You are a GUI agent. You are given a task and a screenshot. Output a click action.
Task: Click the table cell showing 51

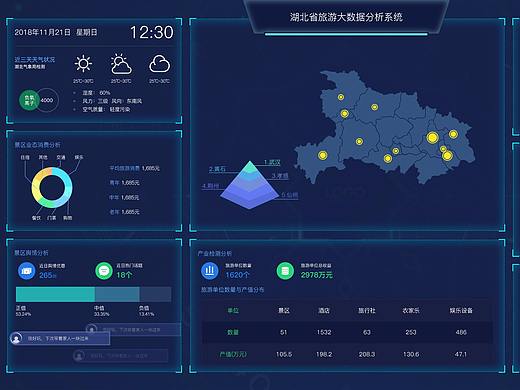[284, 332]
